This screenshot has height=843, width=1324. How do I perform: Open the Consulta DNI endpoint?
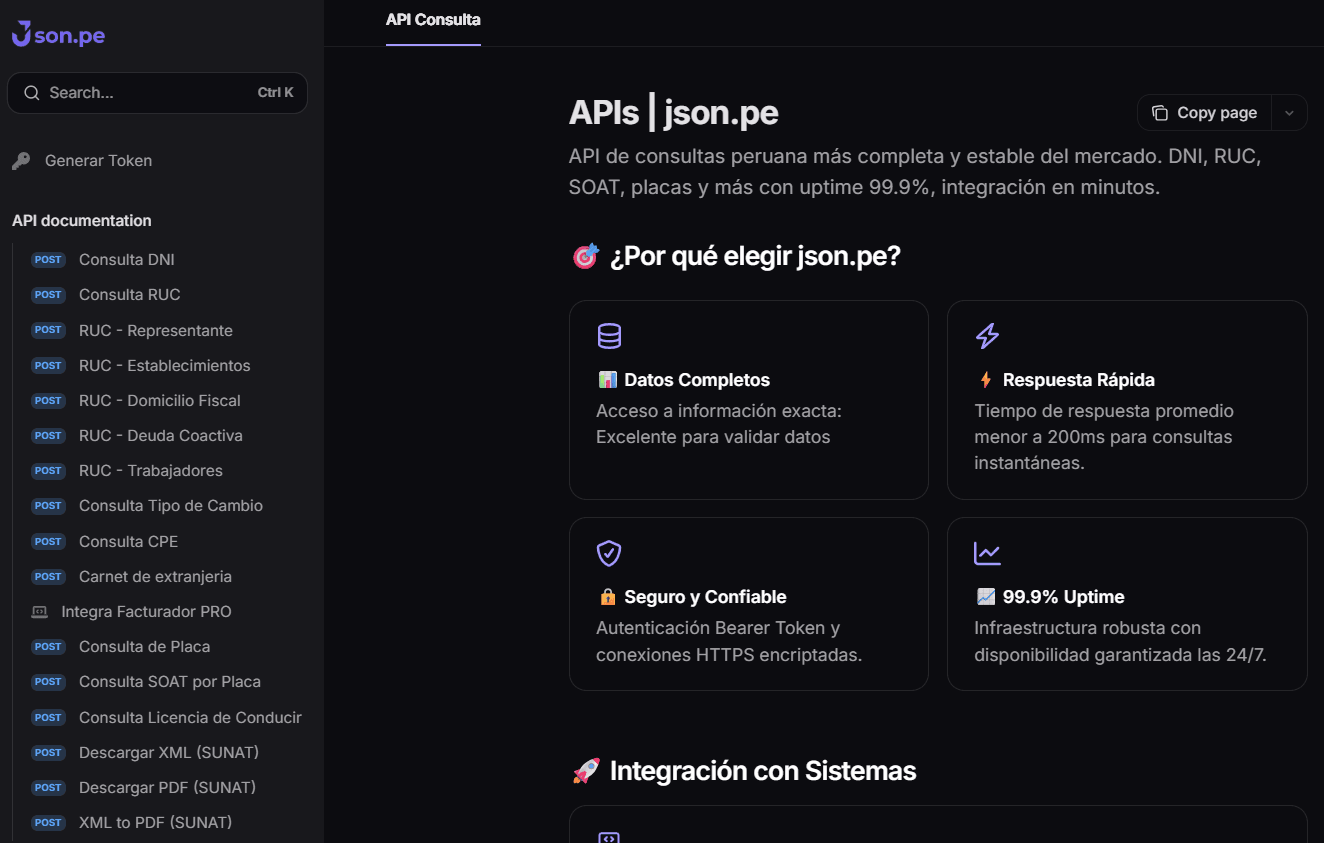point(126,259)
